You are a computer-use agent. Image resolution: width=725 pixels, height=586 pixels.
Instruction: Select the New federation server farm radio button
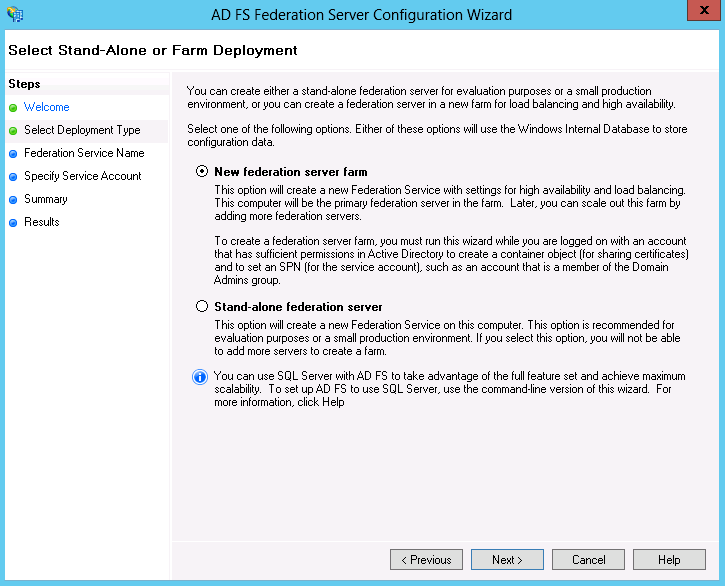pyautogui.click(x=202, y=171)
